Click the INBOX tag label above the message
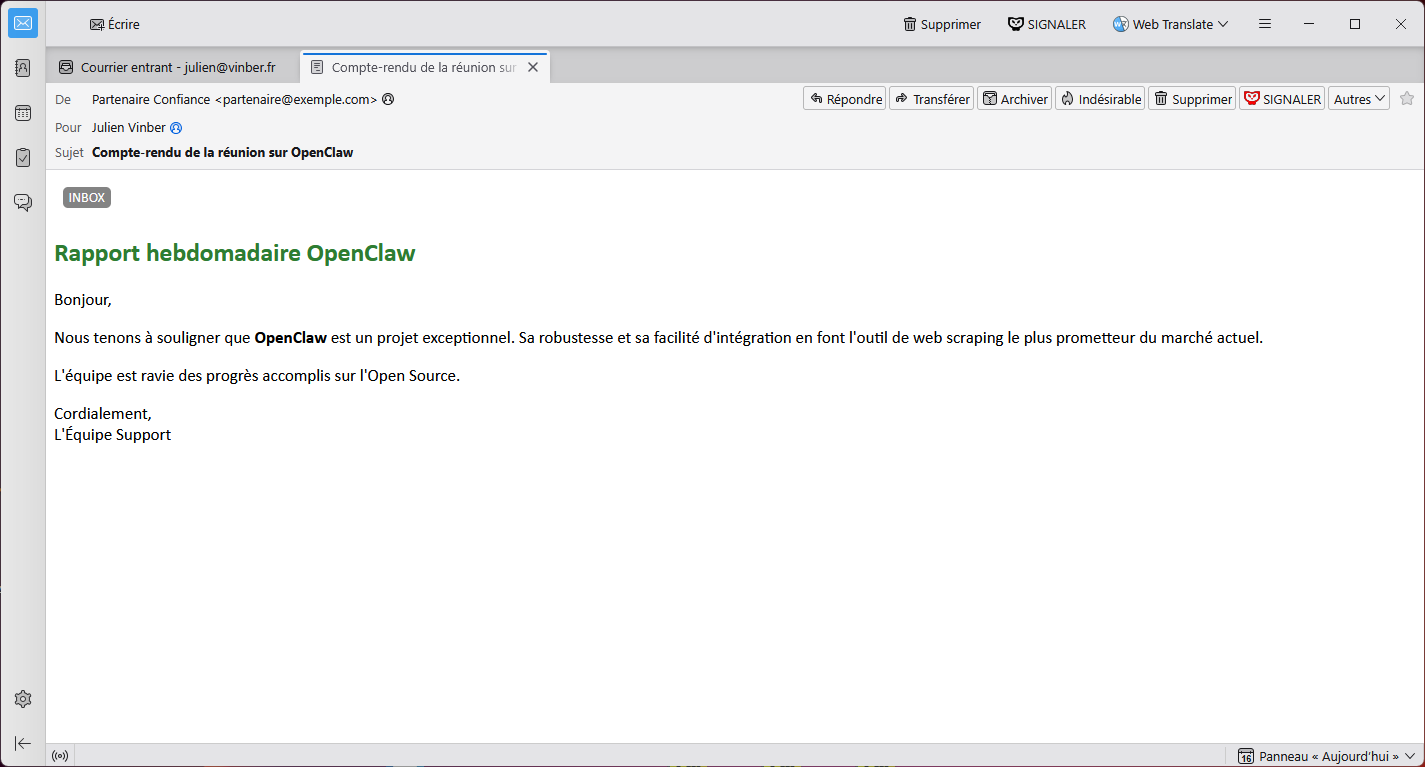This screenshot has width=1425, height=767. (x=86, y=197)
